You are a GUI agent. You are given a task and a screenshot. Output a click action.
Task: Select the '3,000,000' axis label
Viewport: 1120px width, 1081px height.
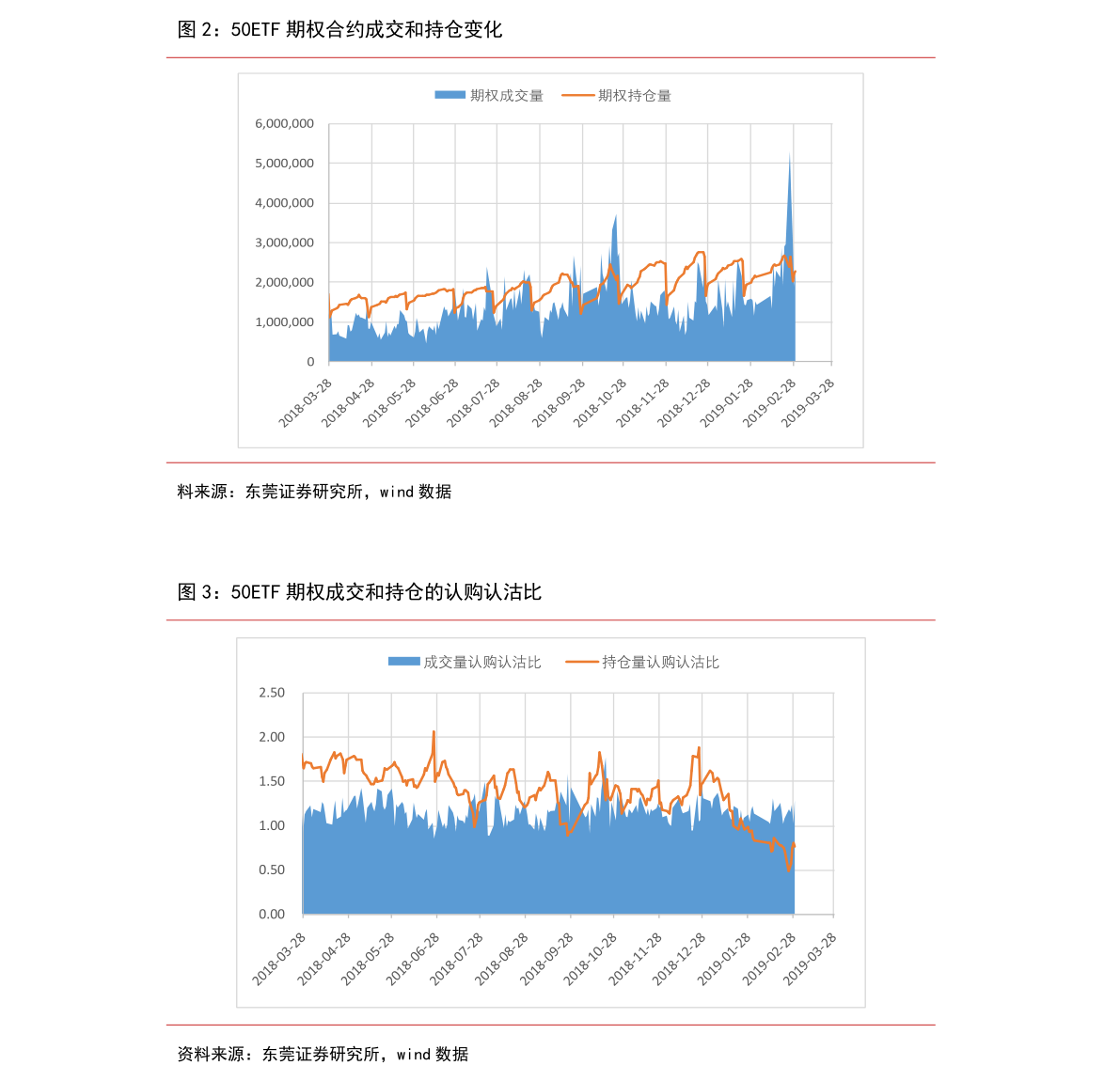click(x=284, y=243)
